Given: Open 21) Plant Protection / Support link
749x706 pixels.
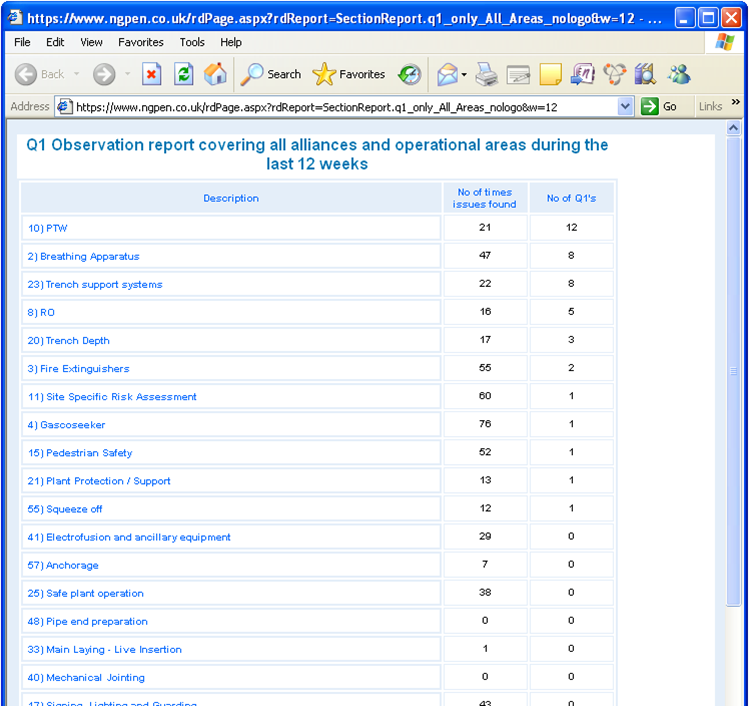Looking at the screenshot, I should click(x=99, y=481).
